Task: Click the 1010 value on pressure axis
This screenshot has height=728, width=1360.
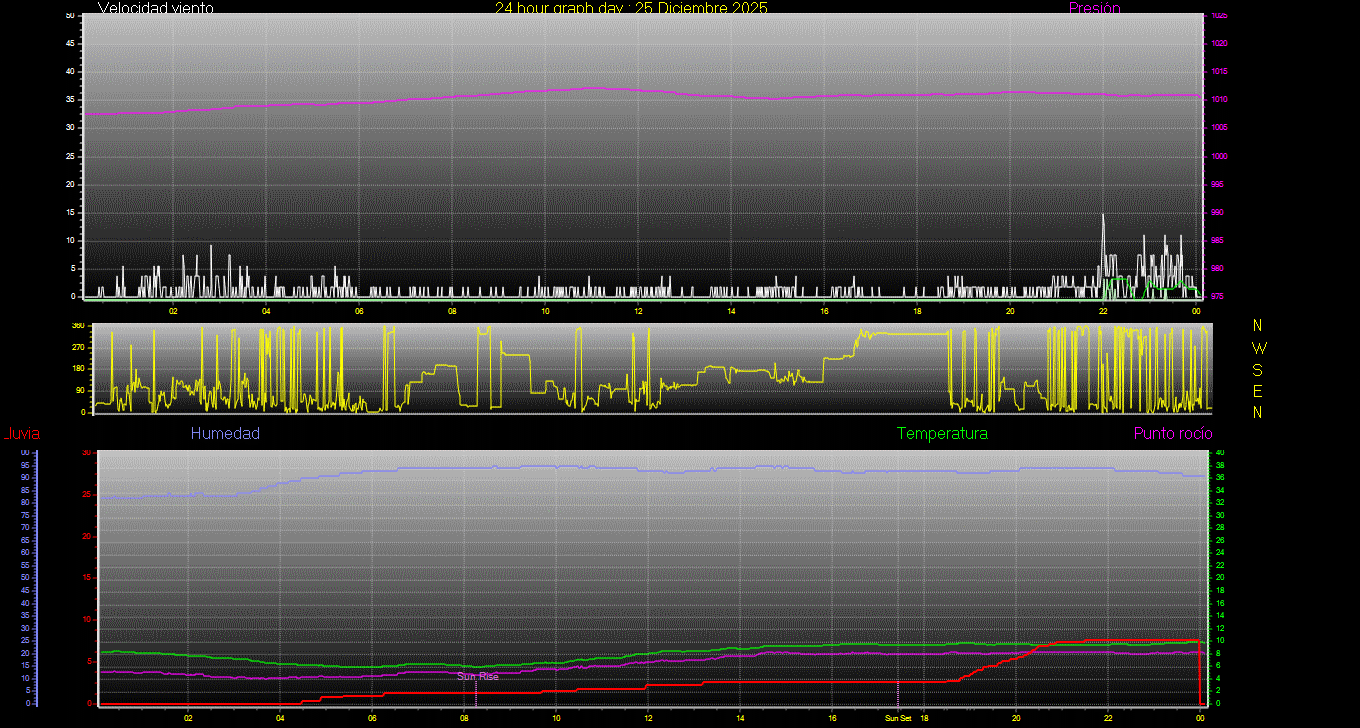Action: tap(1220, 100)
